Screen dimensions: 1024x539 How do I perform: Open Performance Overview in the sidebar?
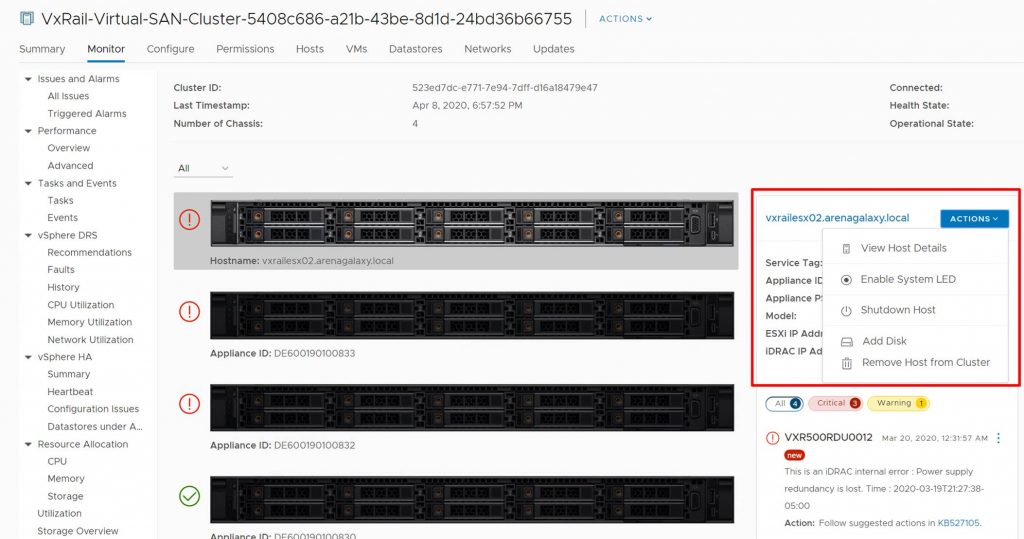tap(69, 148)
